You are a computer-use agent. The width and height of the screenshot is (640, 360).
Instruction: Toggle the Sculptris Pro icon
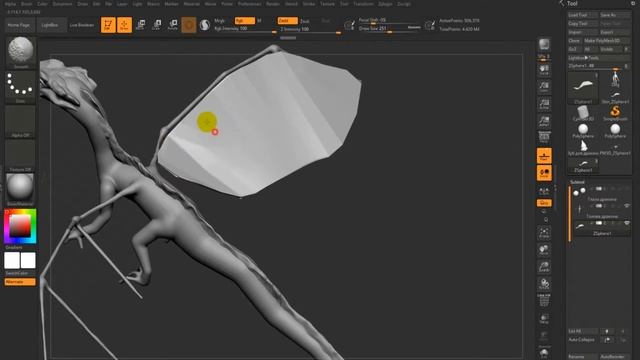click(x=204, y=25)
